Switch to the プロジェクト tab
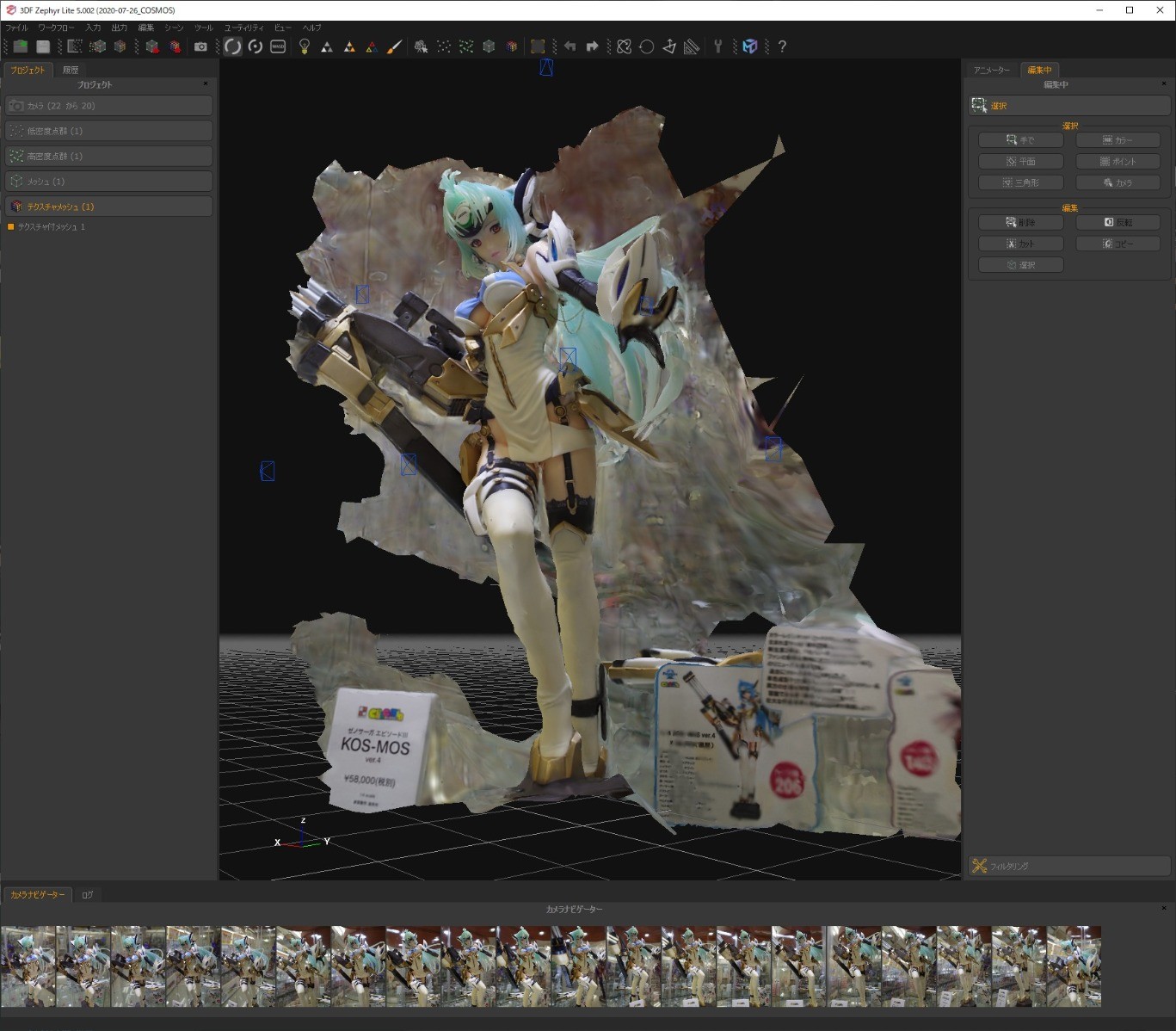This screenshot has width=1176, height=1031. pos(28,70)
